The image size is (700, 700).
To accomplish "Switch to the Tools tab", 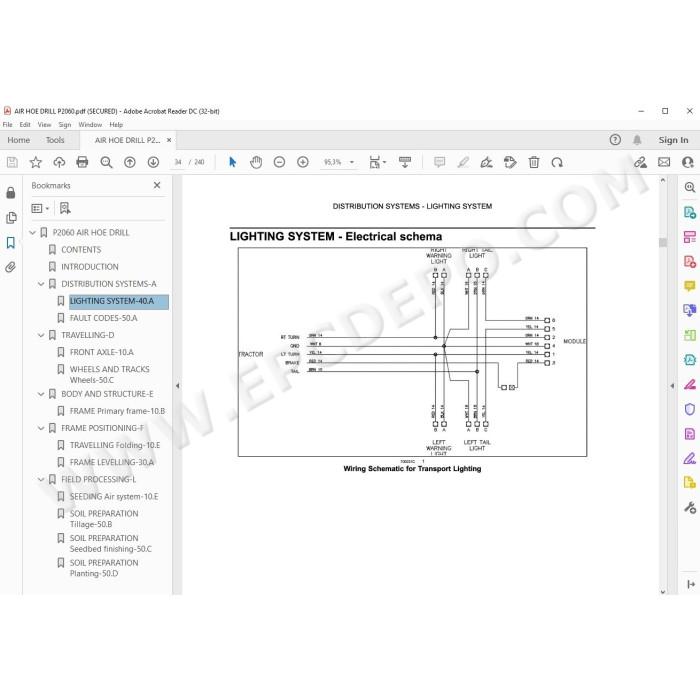I will click(x=55, y=140).
